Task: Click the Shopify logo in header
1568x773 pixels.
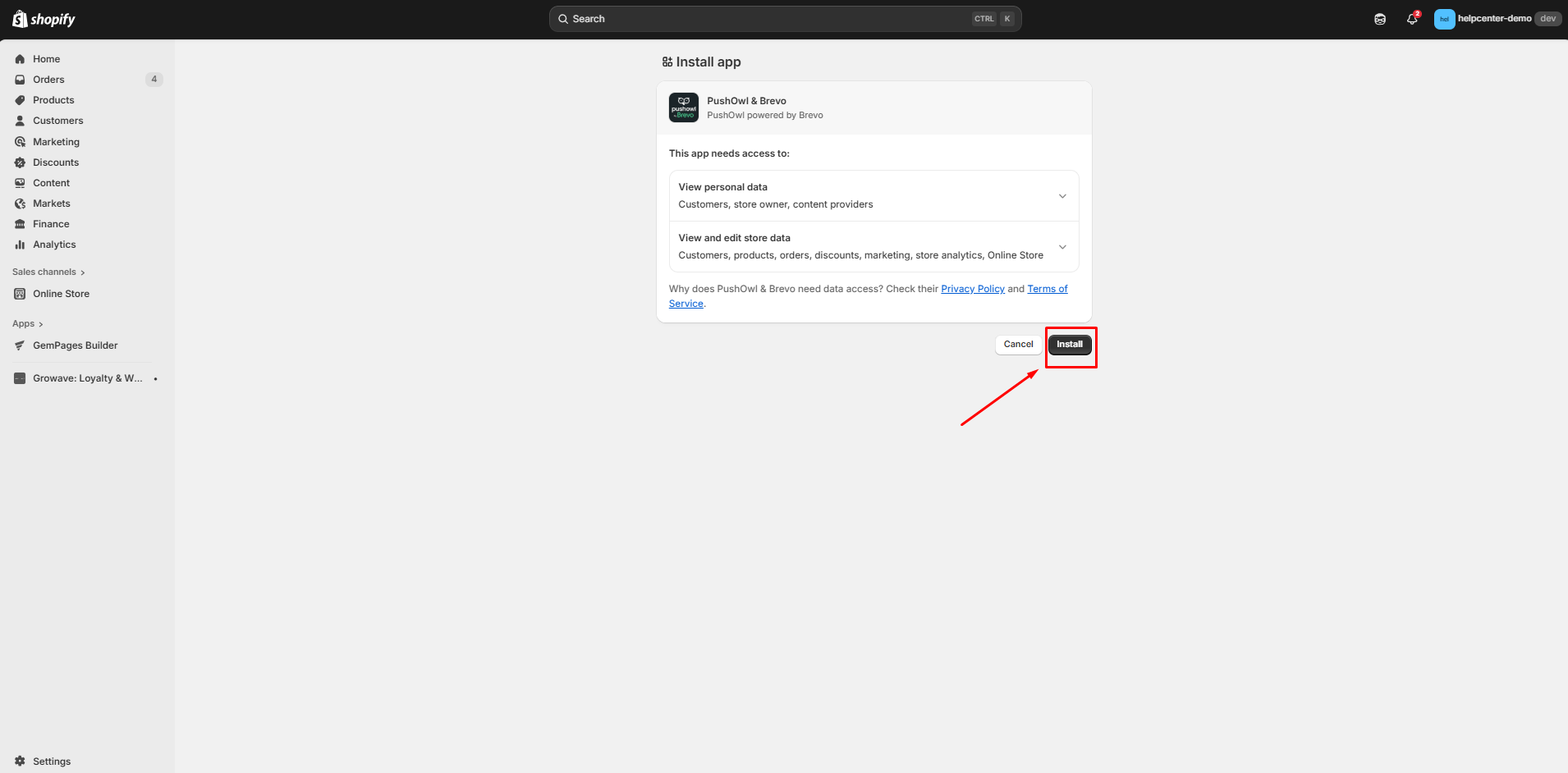Action: click(44, 19)
